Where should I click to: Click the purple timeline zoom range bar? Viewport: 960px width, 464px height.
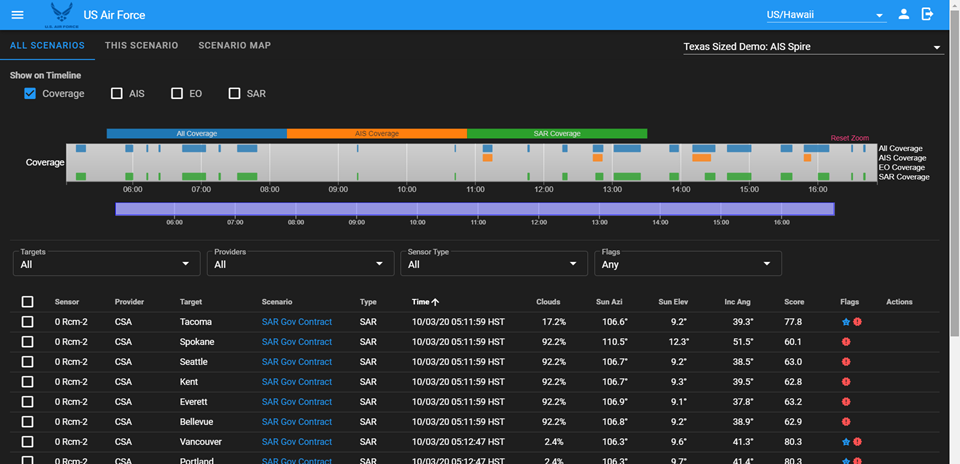coord(474,209)
